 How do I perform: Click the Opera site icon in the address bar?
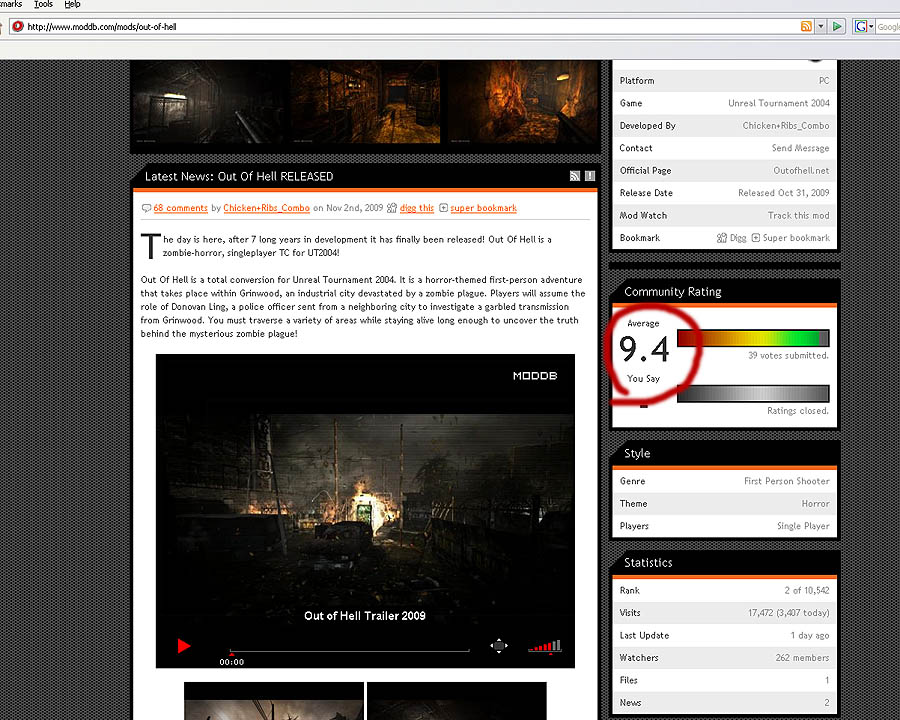click(18, 26)
